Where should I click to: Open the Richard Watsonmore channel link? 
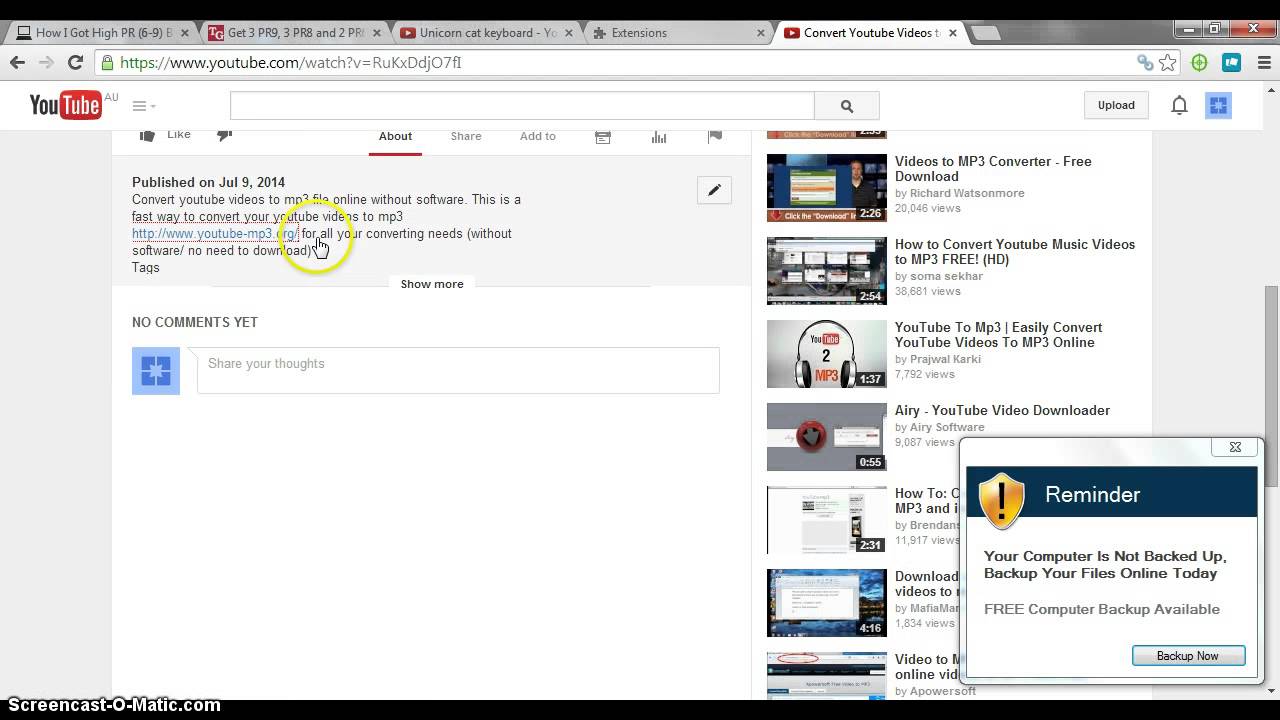tap(967, 193)
